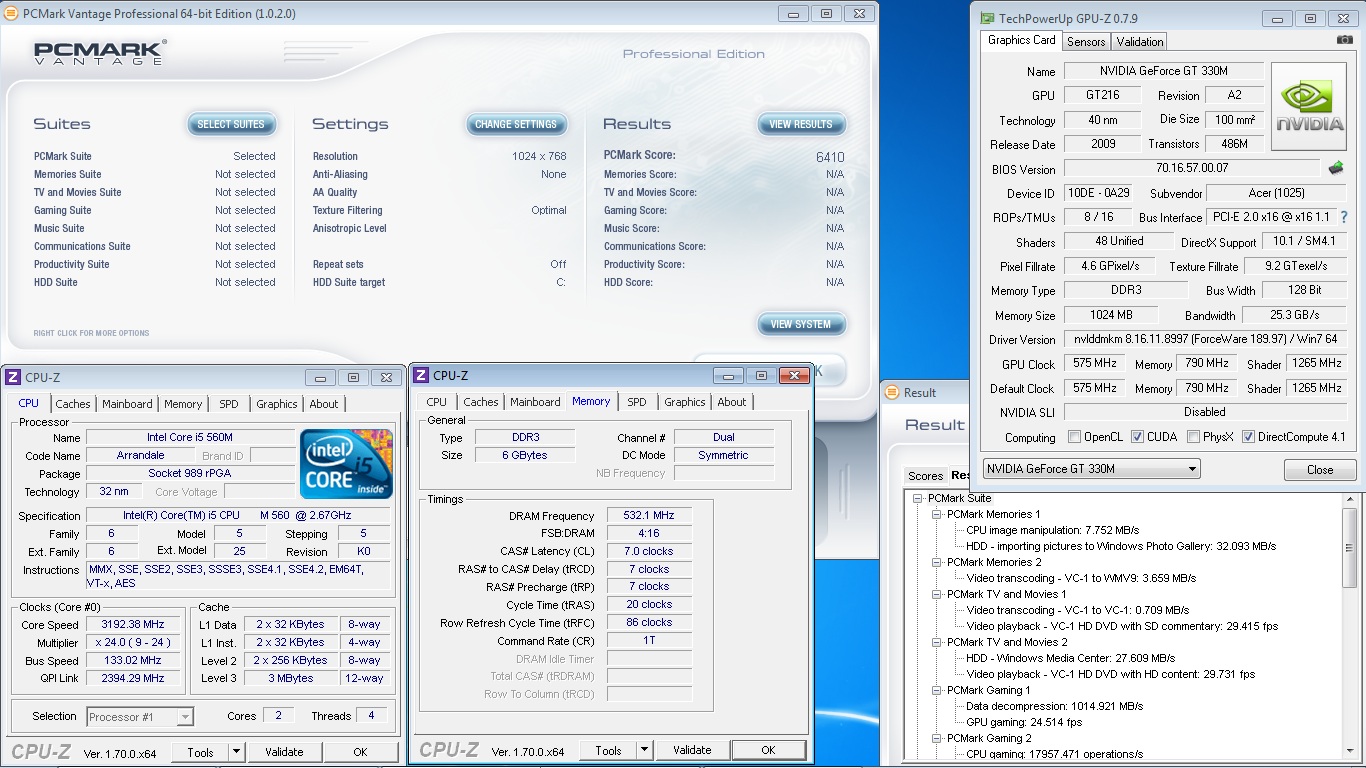The image size is (1366, 768).
Task: Click the VIEW SYSTEM button
Action: [x=801, y=324]
